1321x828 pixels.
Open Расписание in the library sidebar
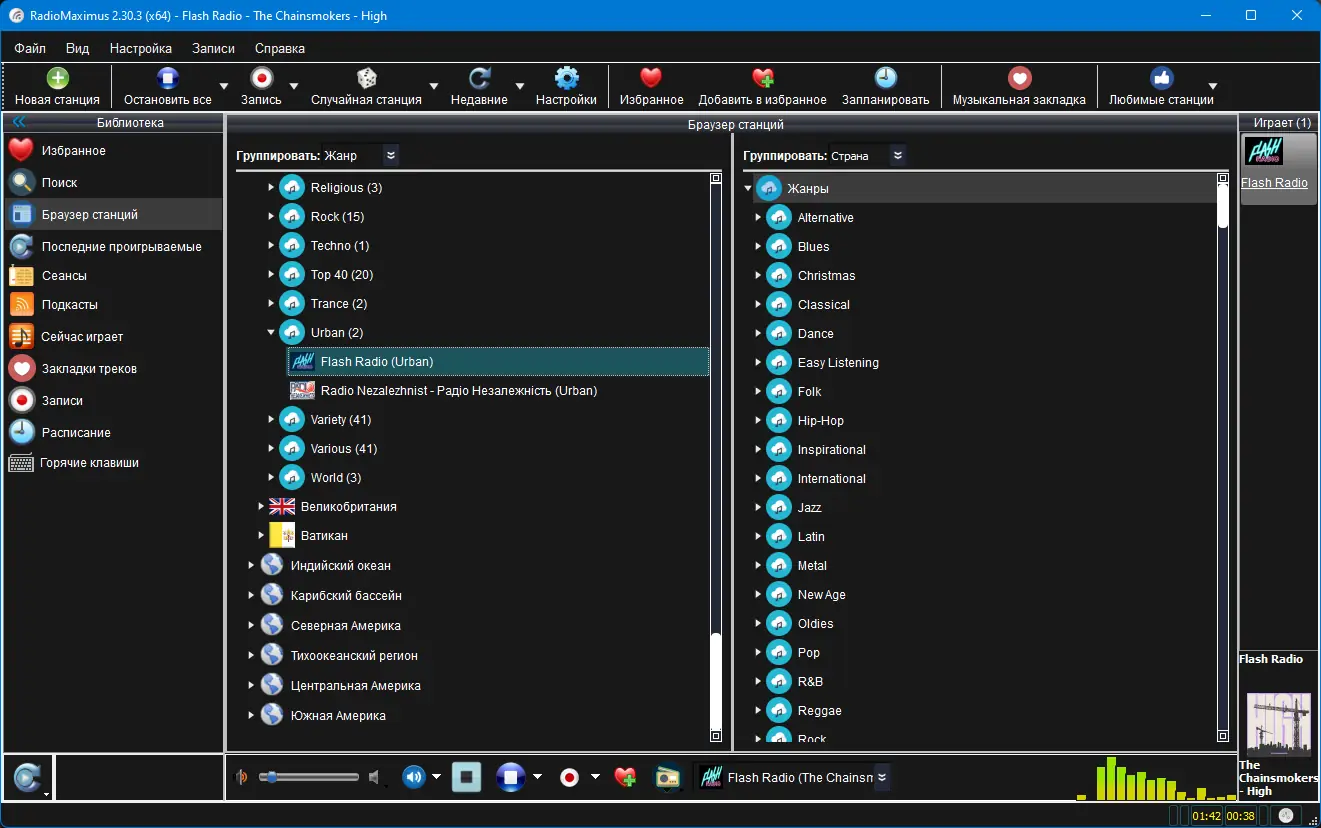coord(112,433)
